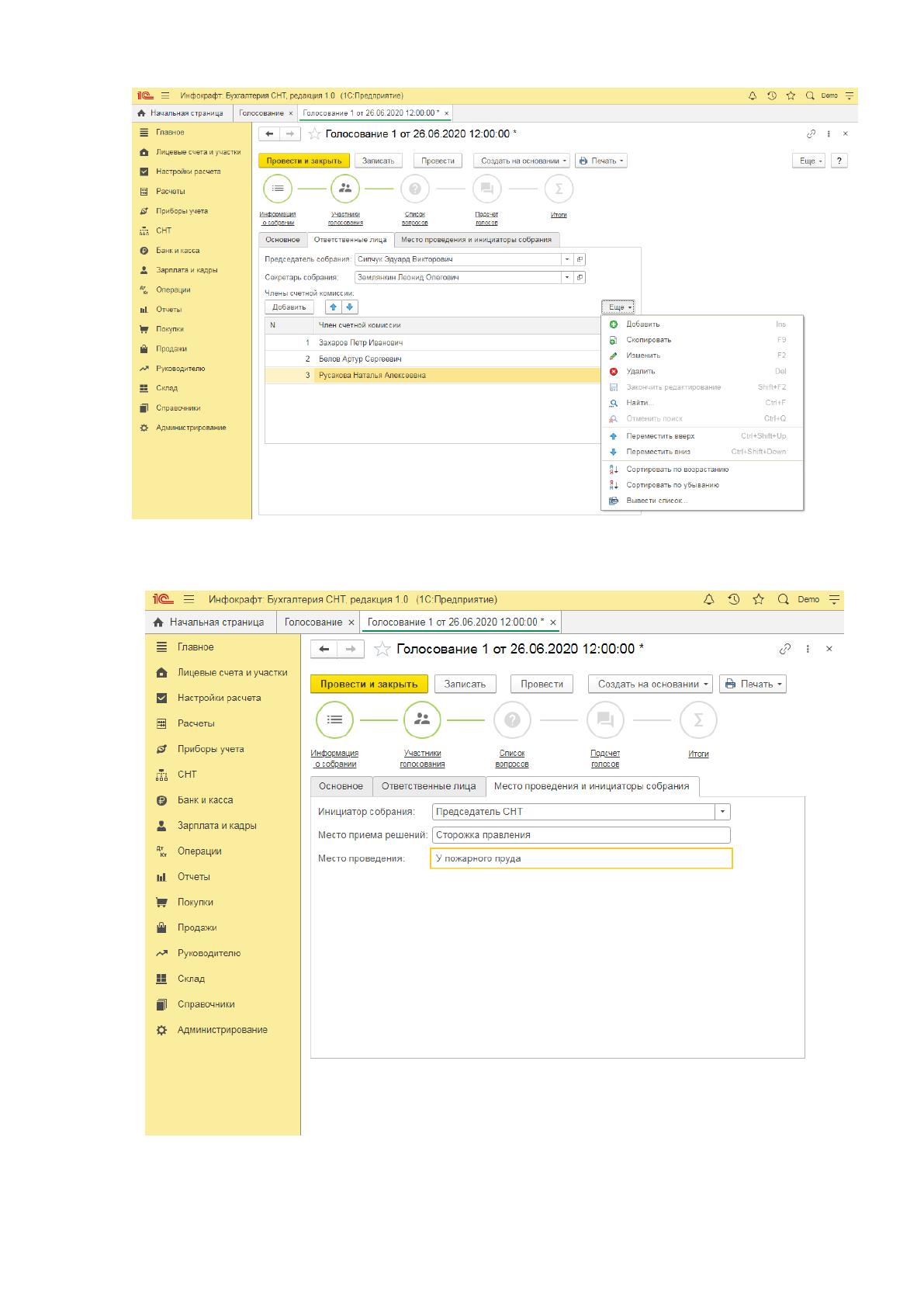Screen dimensions: 924x1307
Task: Click Провести и закрыть in lower screenshot
Action: 369,684
